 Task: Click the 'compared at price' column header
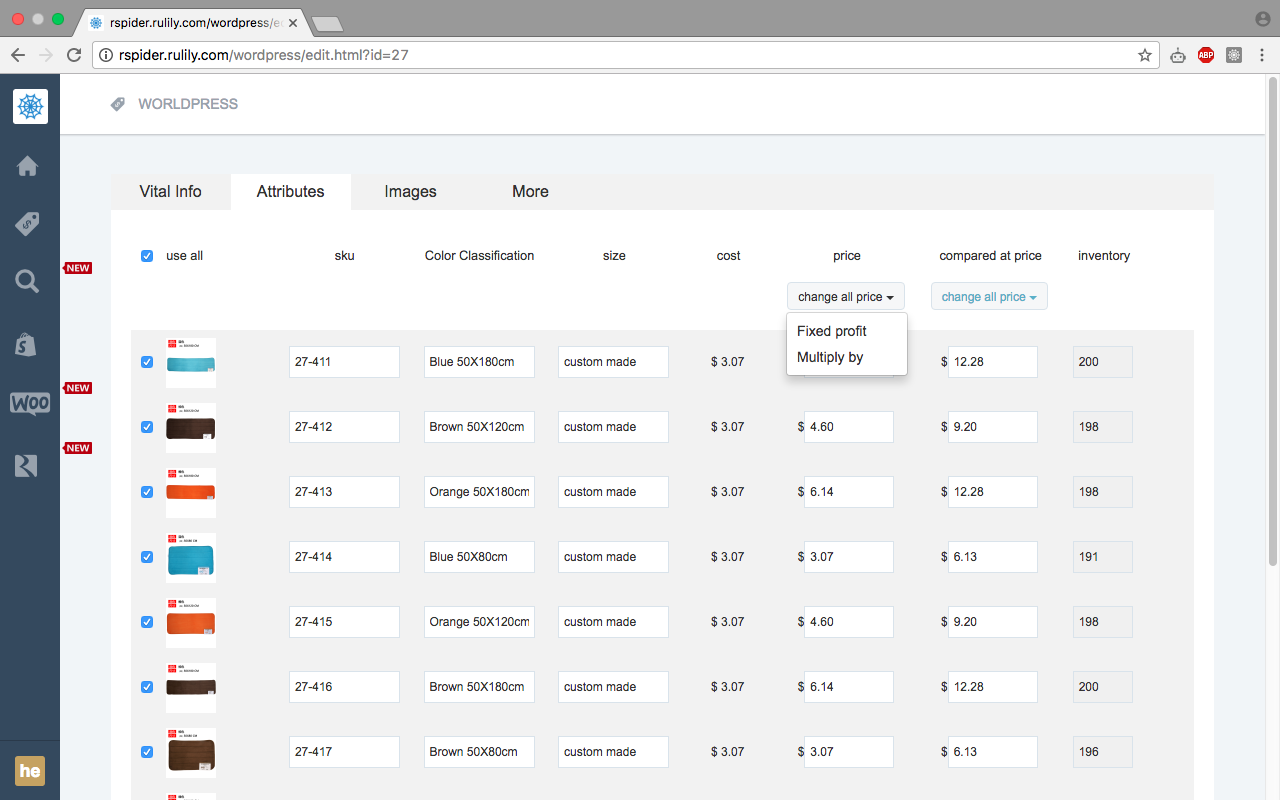point(990,256)
